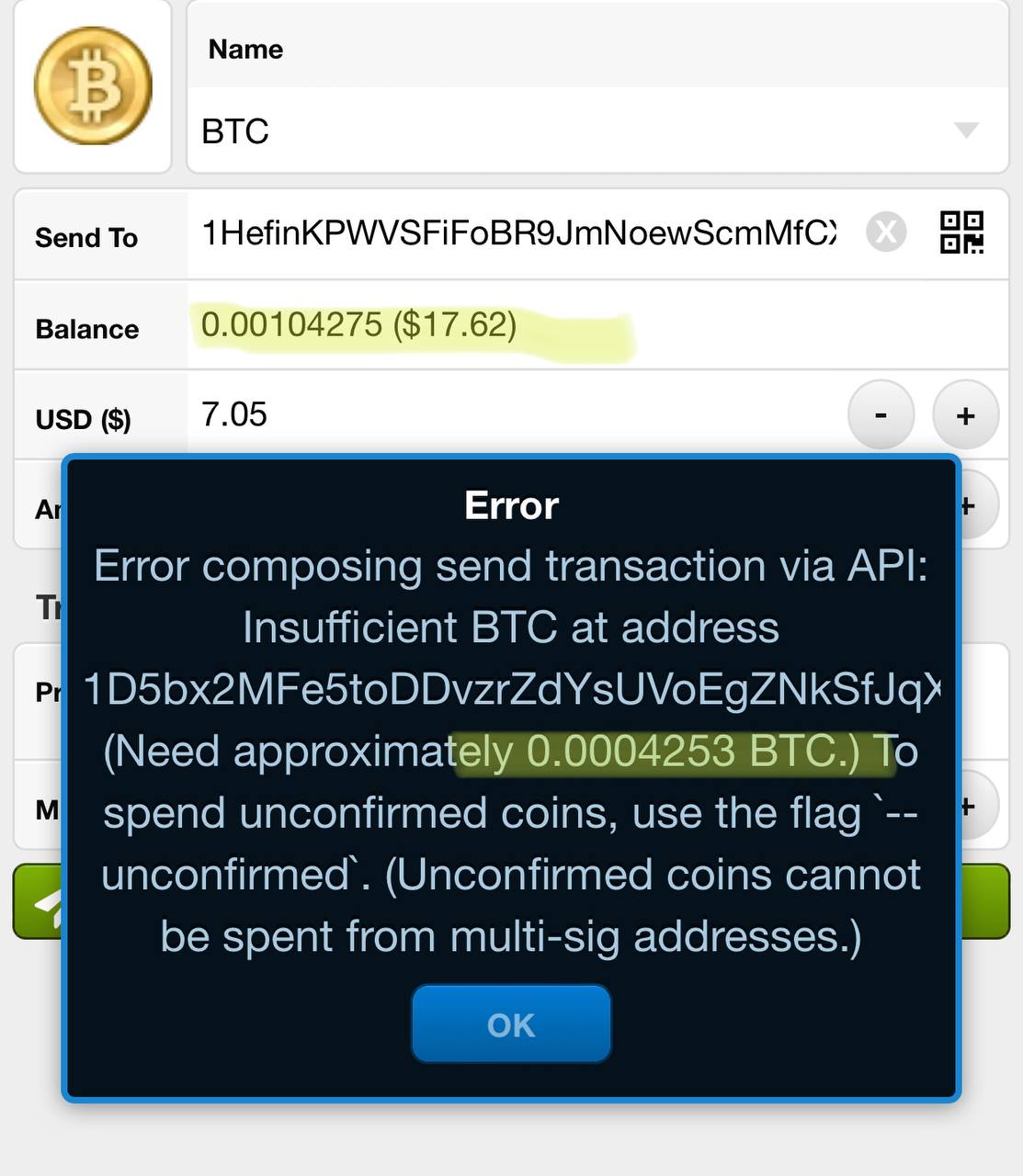Increase USD amount with plus button
Screen dimensions: 1023x1176
tap(966, 415)
